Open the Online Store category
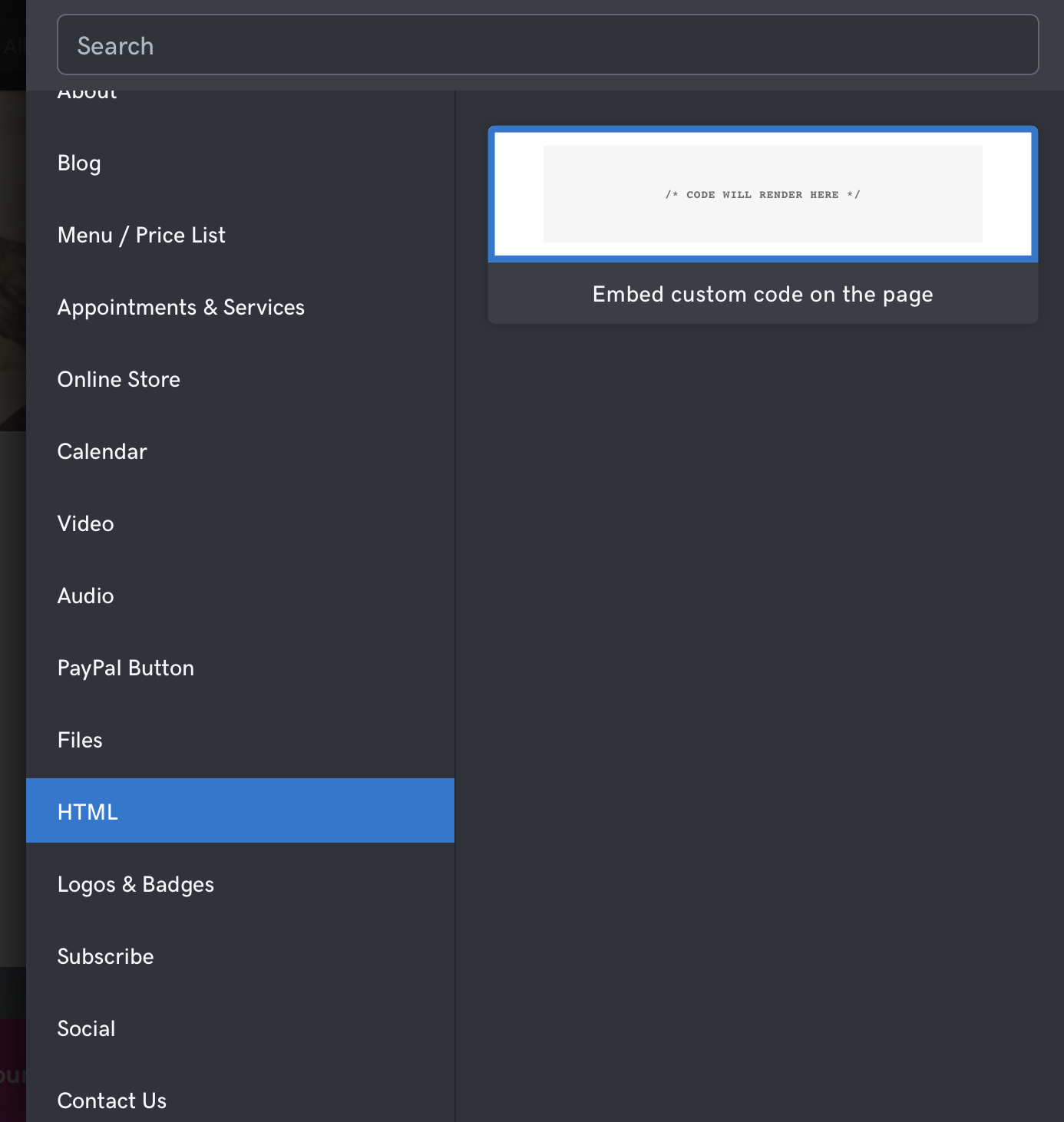 point(118,380)
